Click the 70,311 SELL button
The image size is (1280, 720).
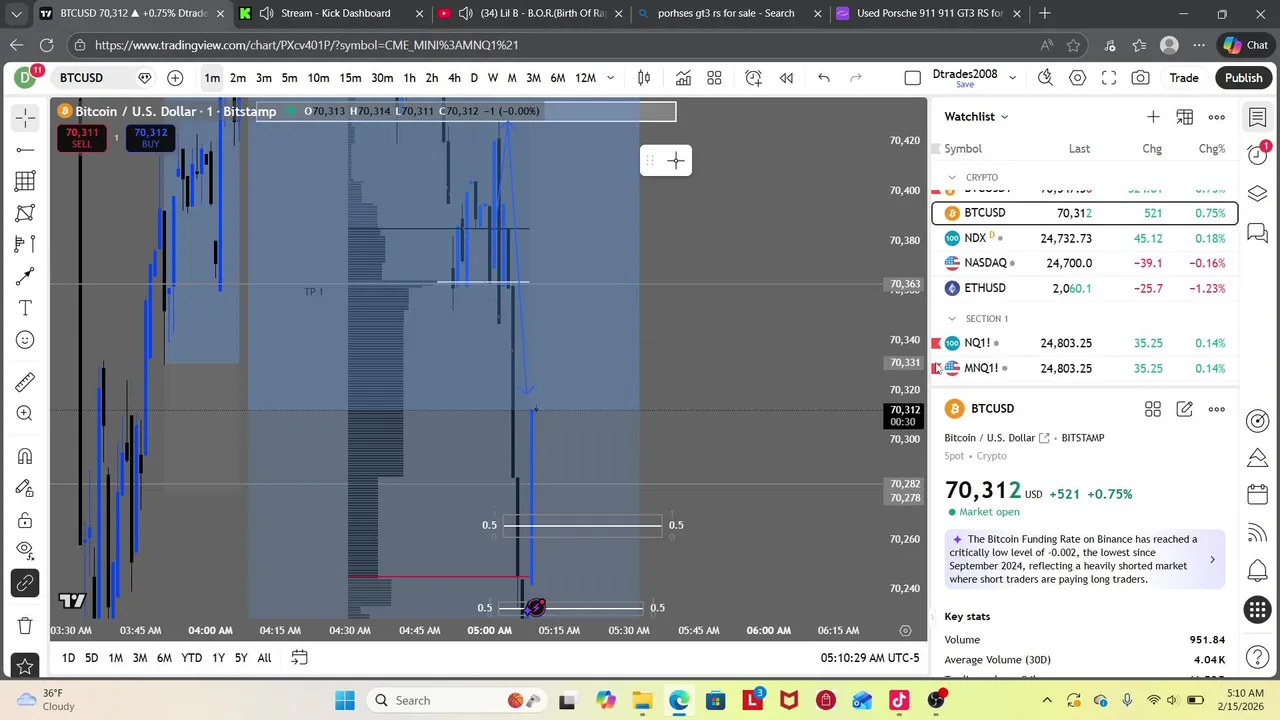point(82,138)
